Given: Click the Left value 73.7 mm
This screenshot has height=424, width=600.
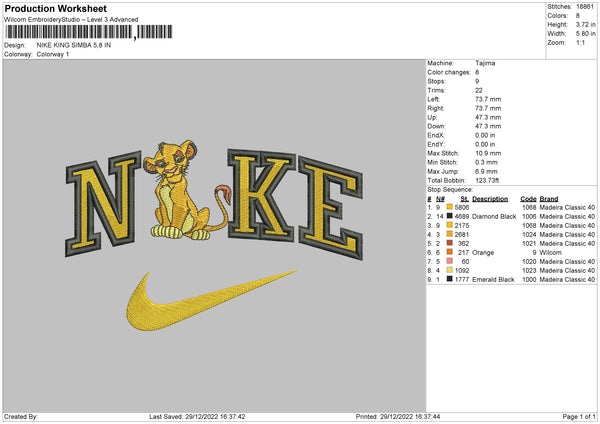Looking at the screenshot, I should click(x=488, y=99).
